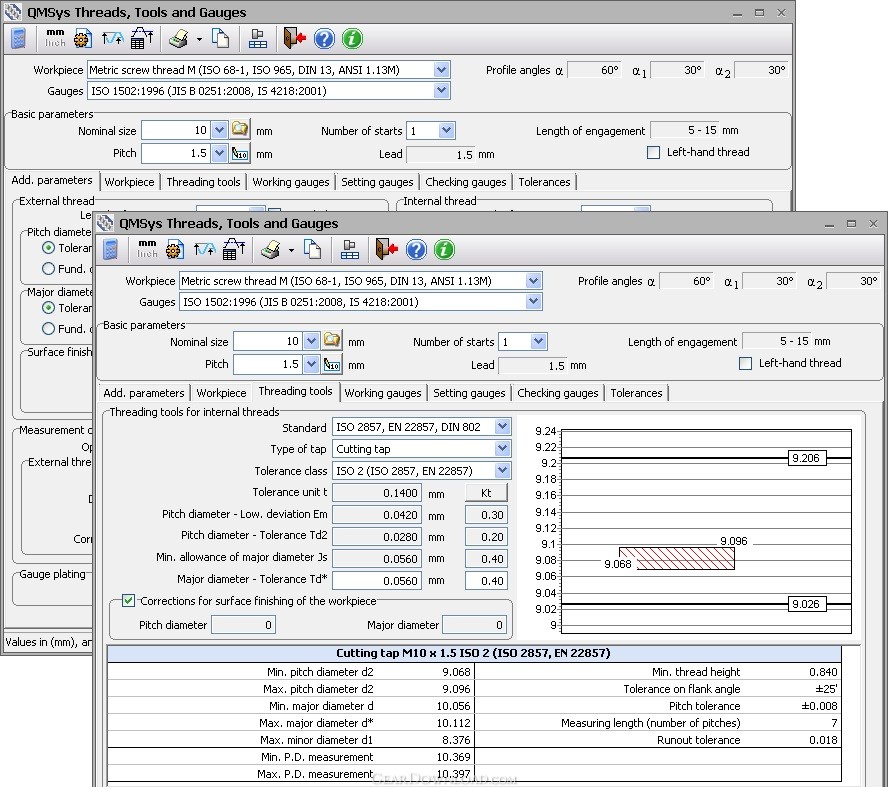
Task: Open the gear settings icon in the back window toolbar
Action: 83,39
